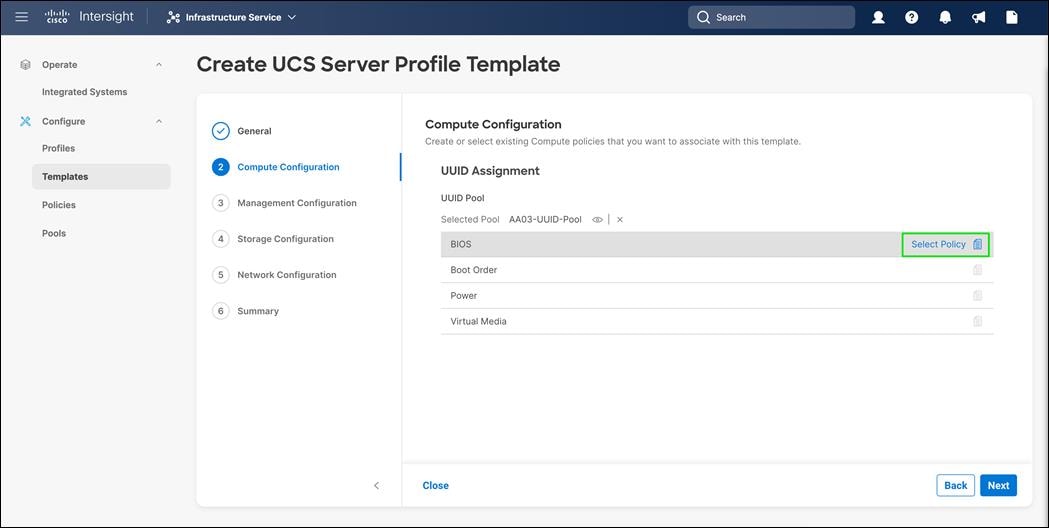Open the notifications bell
This screenshot has width=1049, height=528.
point(945,17)
